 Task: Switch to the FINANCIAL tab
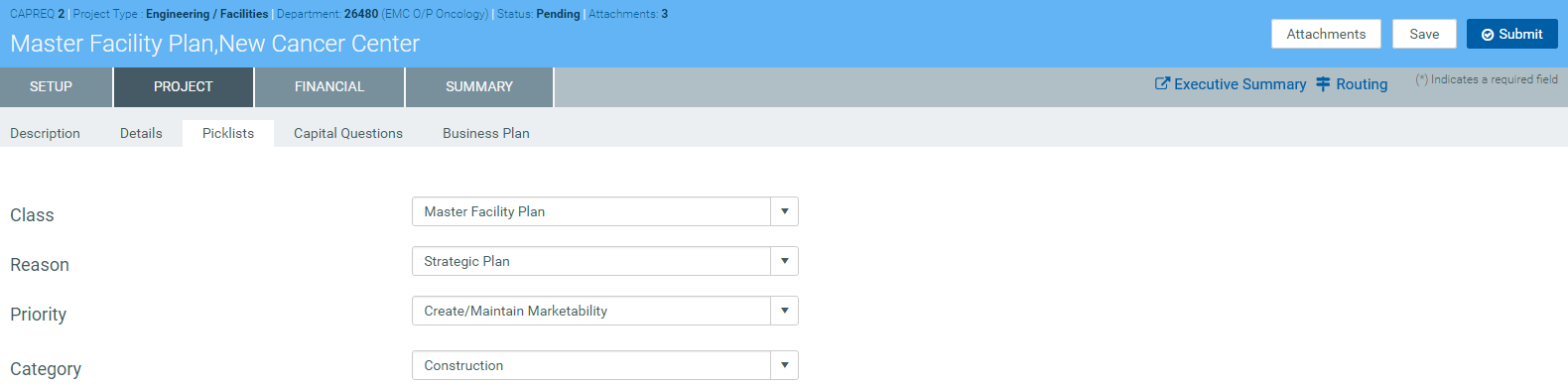coord(329,87)
